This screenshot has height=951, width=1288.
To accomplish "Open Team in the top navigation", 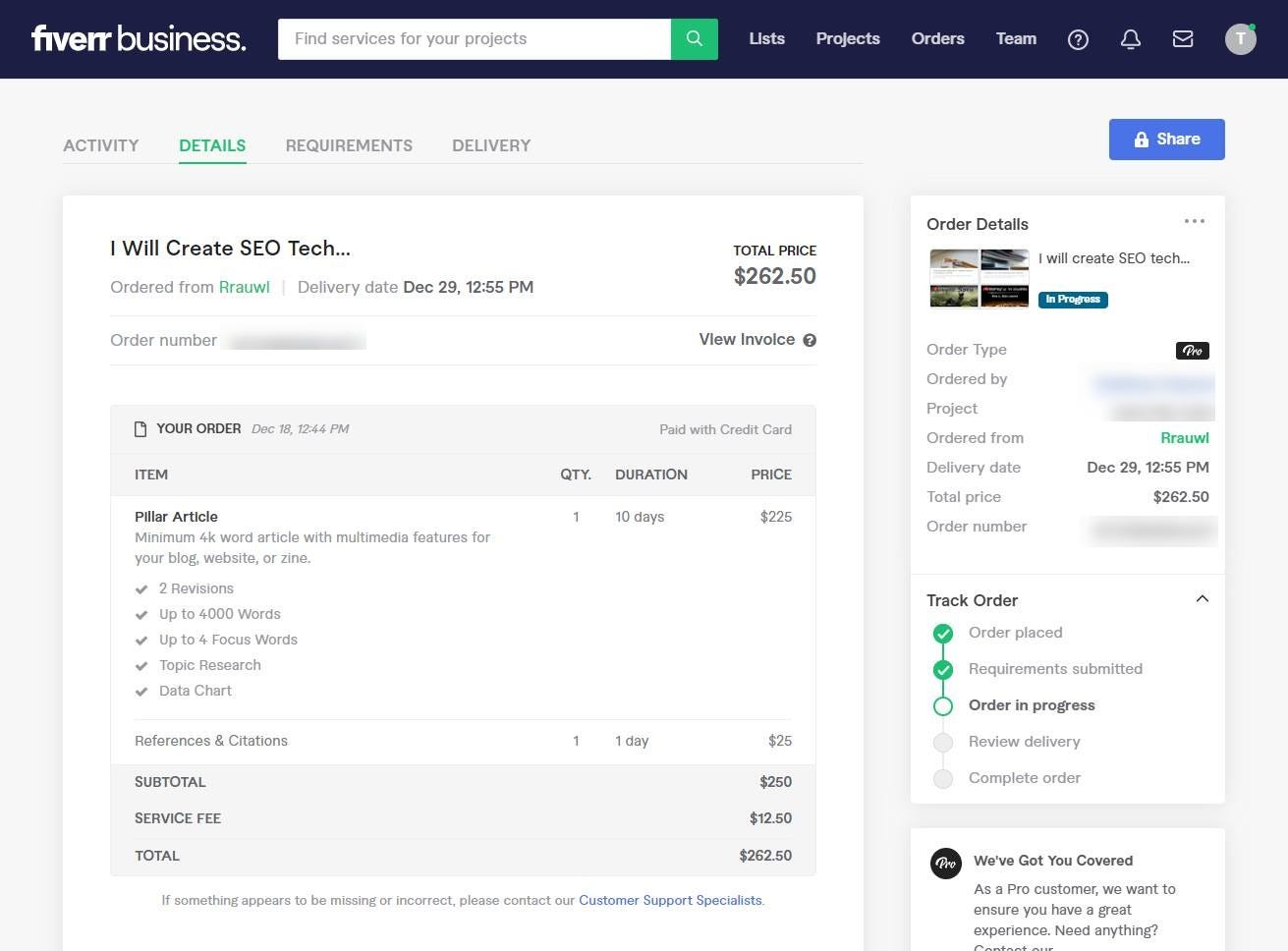I will (1016, 39).
